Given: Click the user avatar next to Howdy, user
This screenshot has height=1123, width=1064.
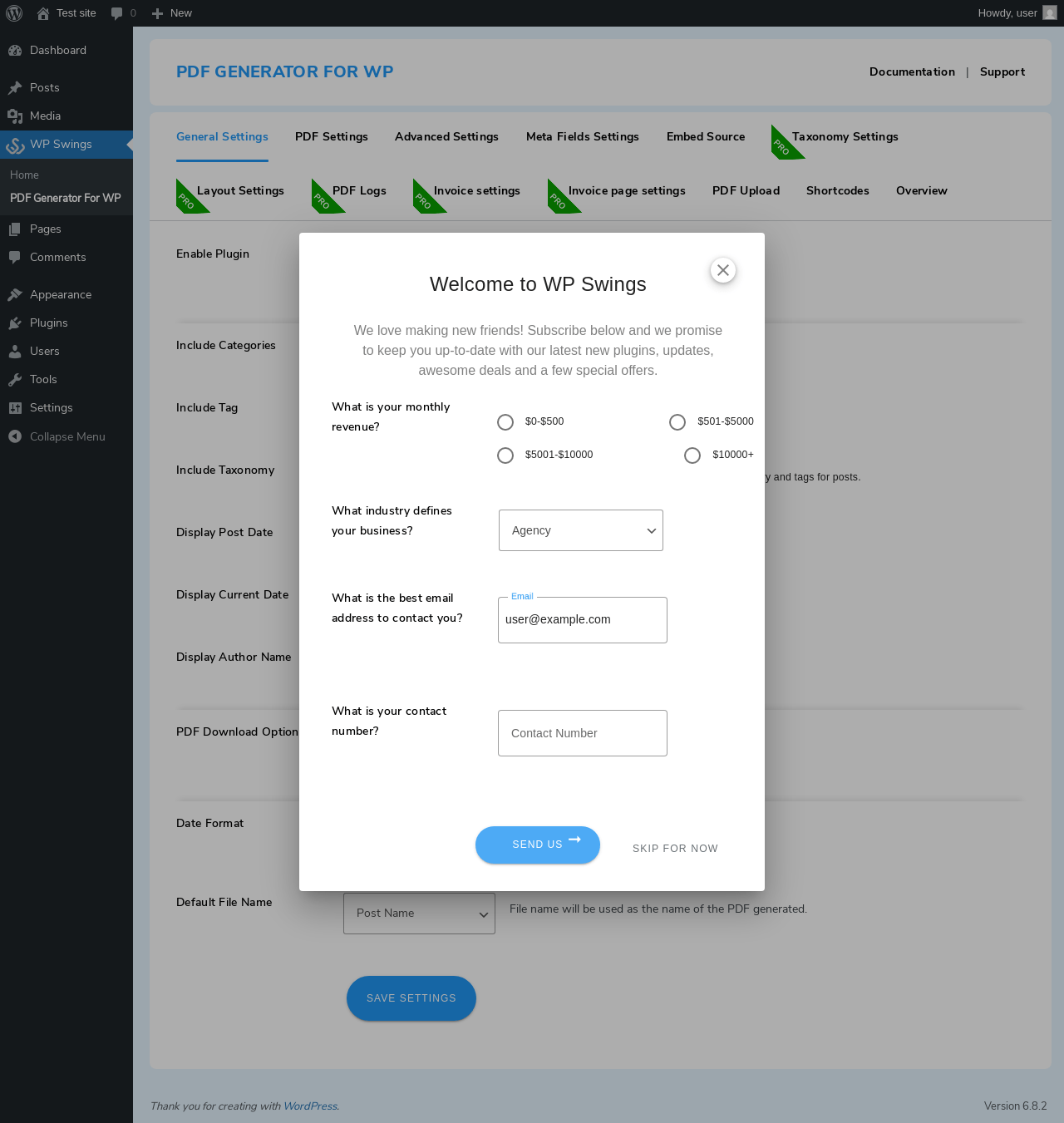Looking at the screenshot, I should 1050,13.
